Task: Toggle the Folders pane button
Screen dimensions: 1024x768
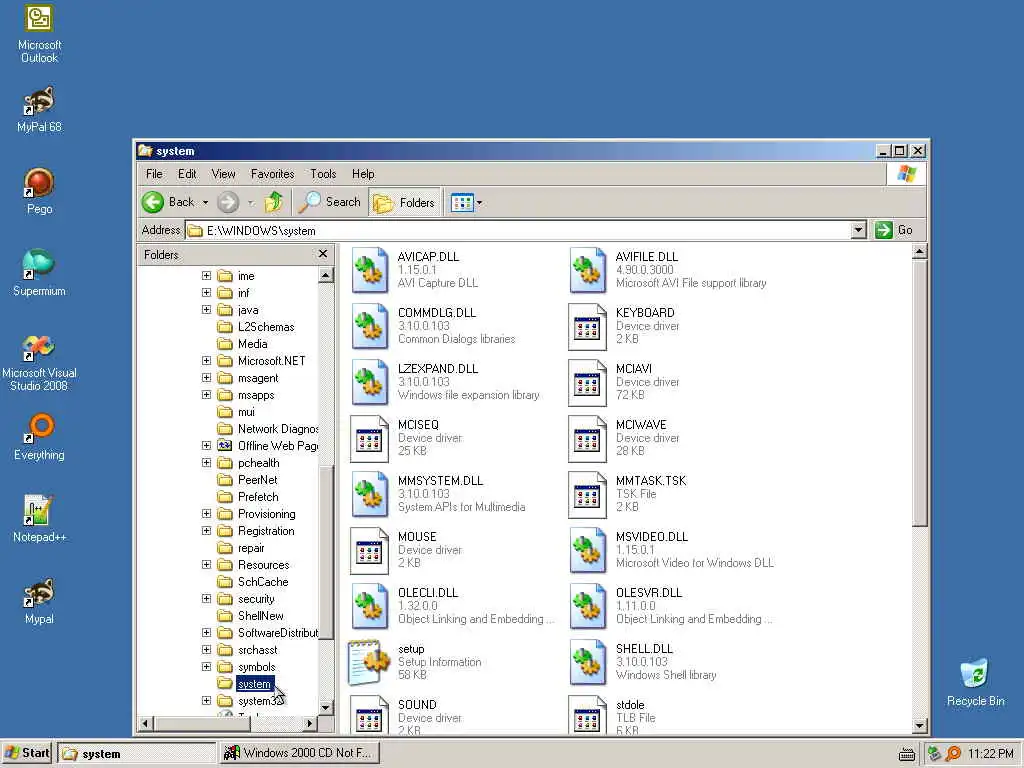Action: (x=405, y=202)
